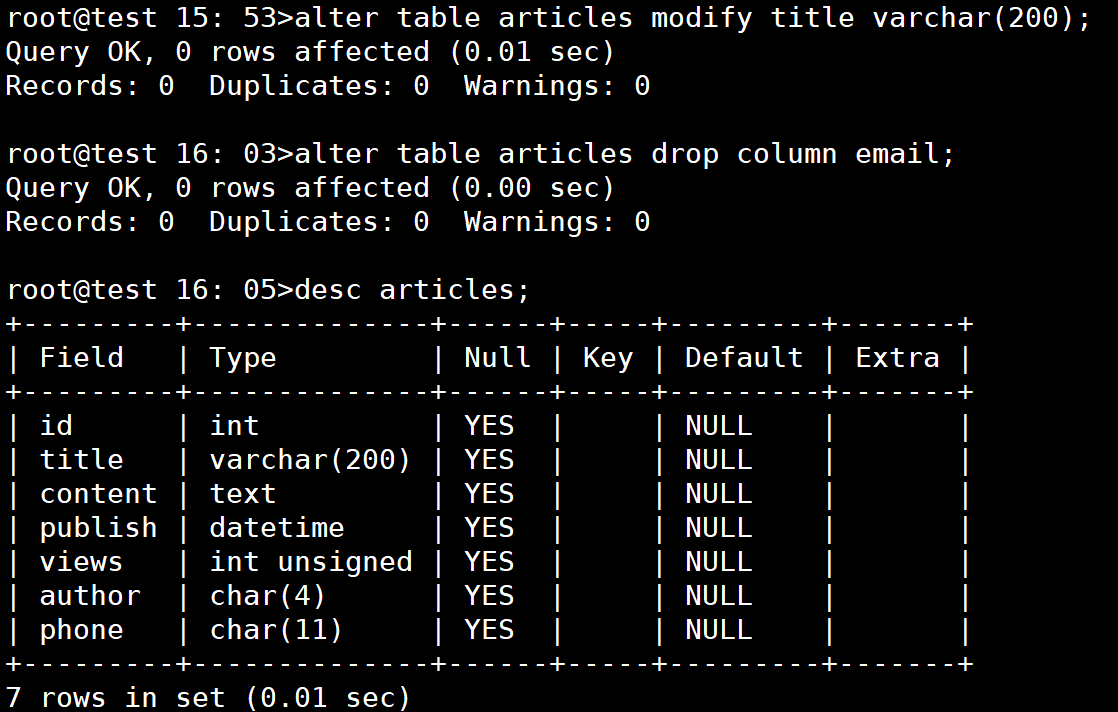1118x712 pixels.
Task: Click the Null column header
Action: (497, 357)
